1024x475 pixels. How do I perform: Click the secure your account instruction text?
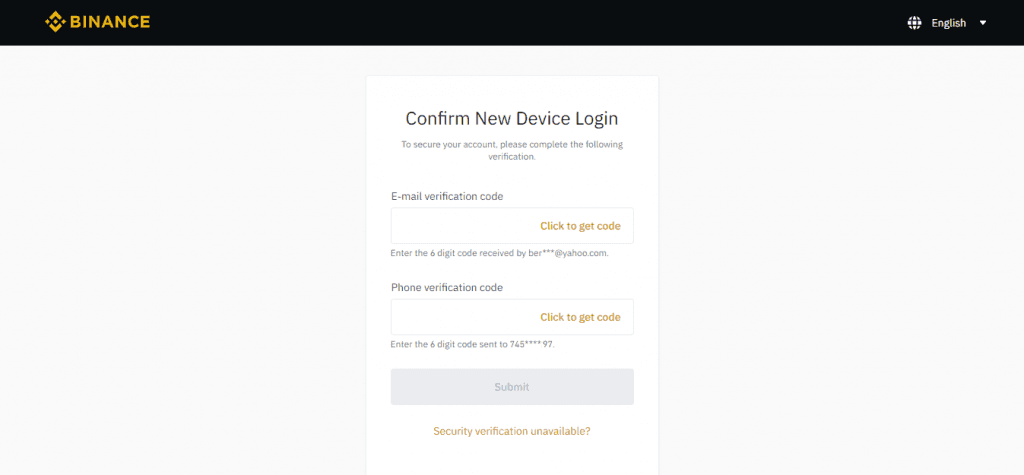[x=512, y=151]
